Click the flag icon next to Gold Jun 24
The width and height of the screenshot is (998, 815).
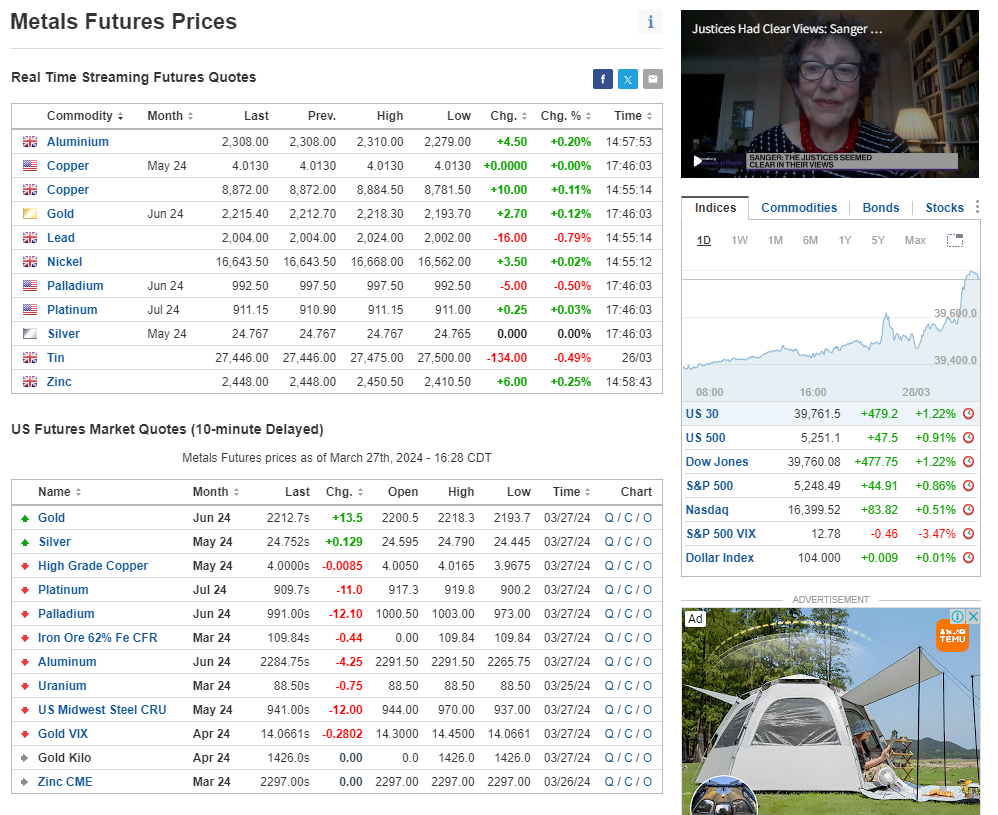point(30,214)
